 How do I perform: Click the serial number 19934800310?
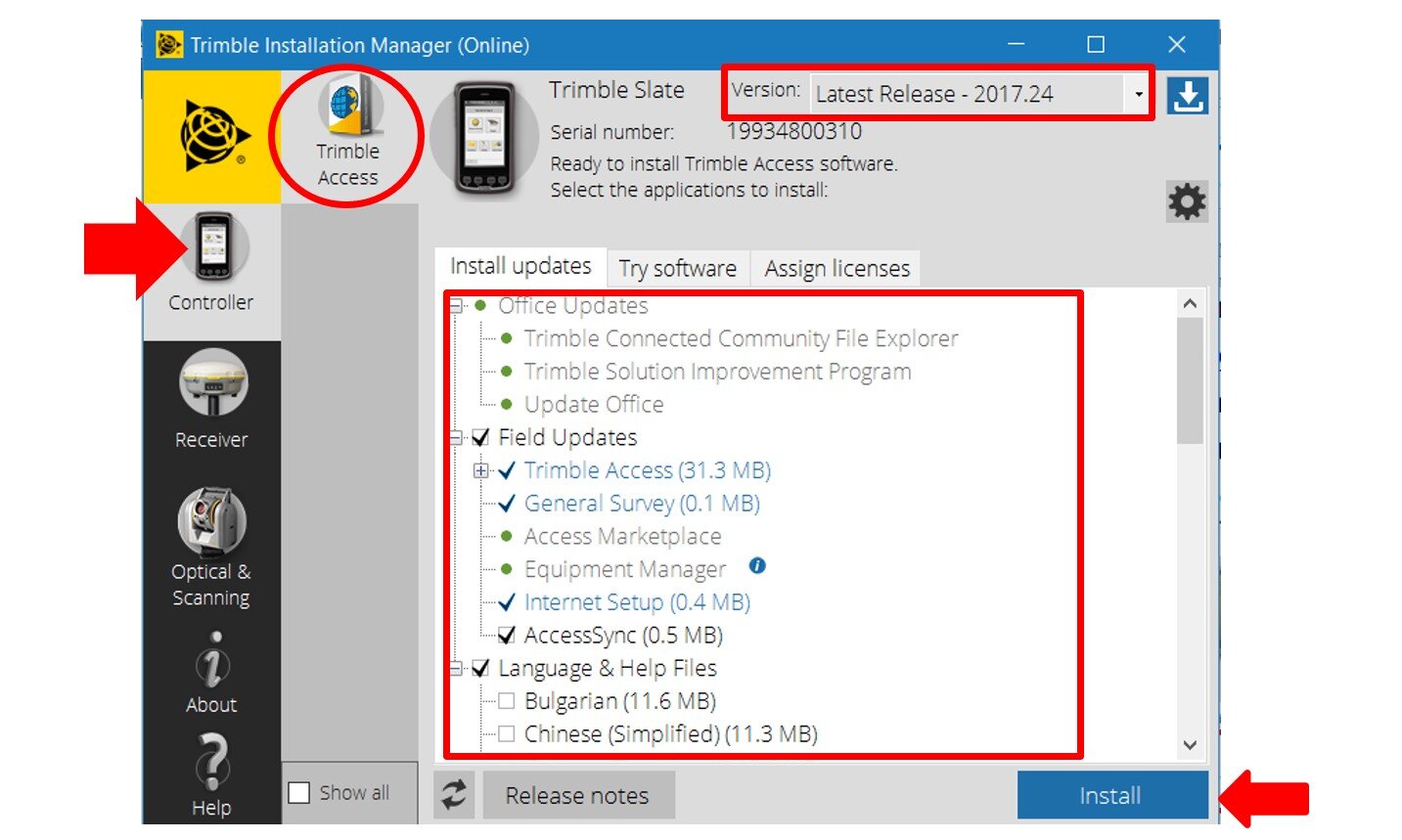coord(794,131)
